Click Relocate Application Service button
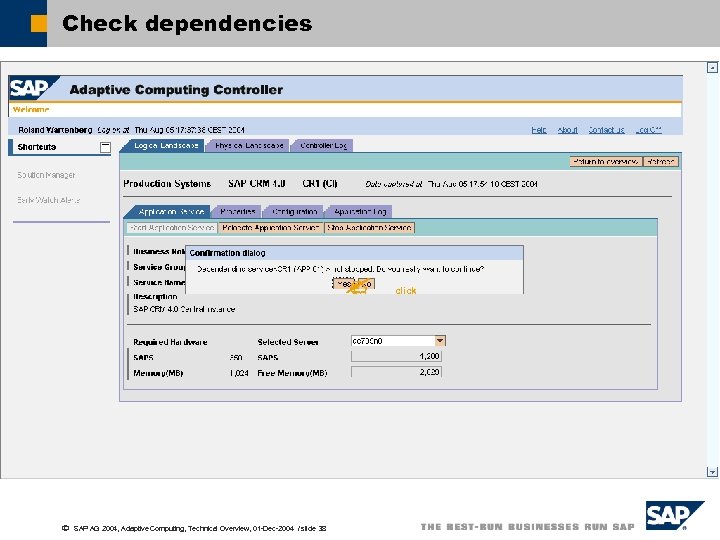 click(270, 228)
